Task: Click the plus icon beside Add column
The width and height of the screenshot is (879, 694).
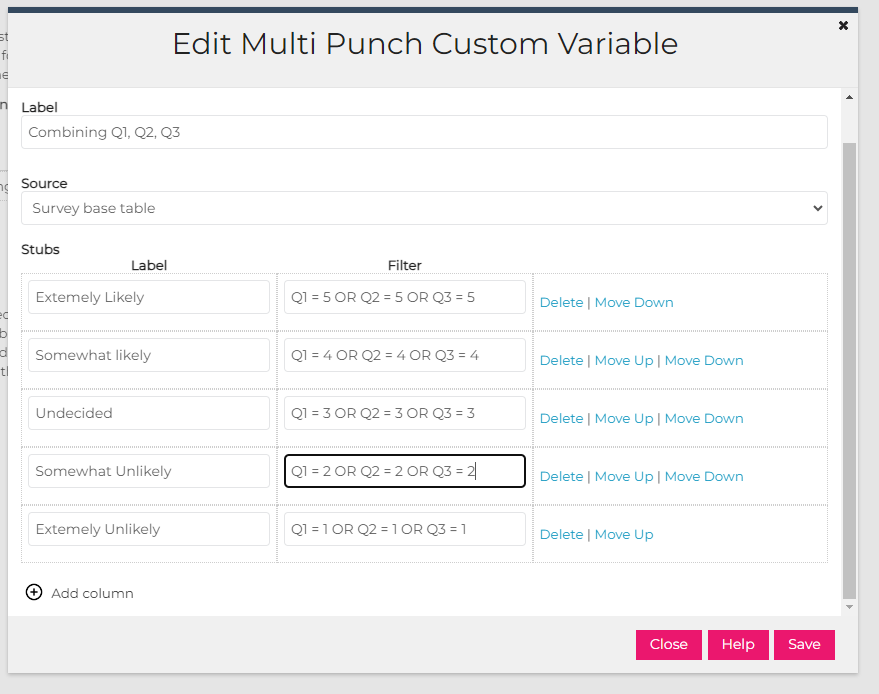Action: (x=34, y=593)
